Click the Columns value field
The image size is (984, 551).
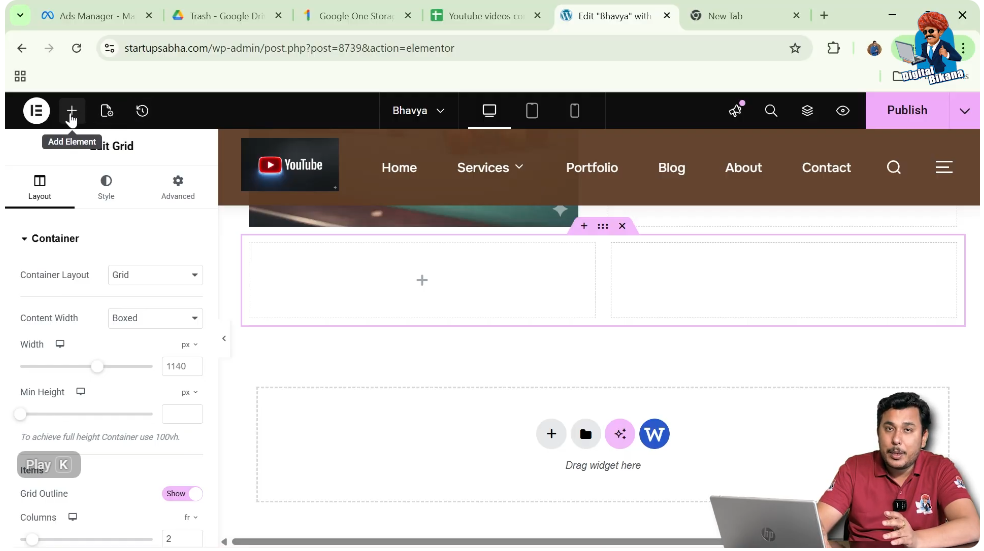click(x=182, y=538)
